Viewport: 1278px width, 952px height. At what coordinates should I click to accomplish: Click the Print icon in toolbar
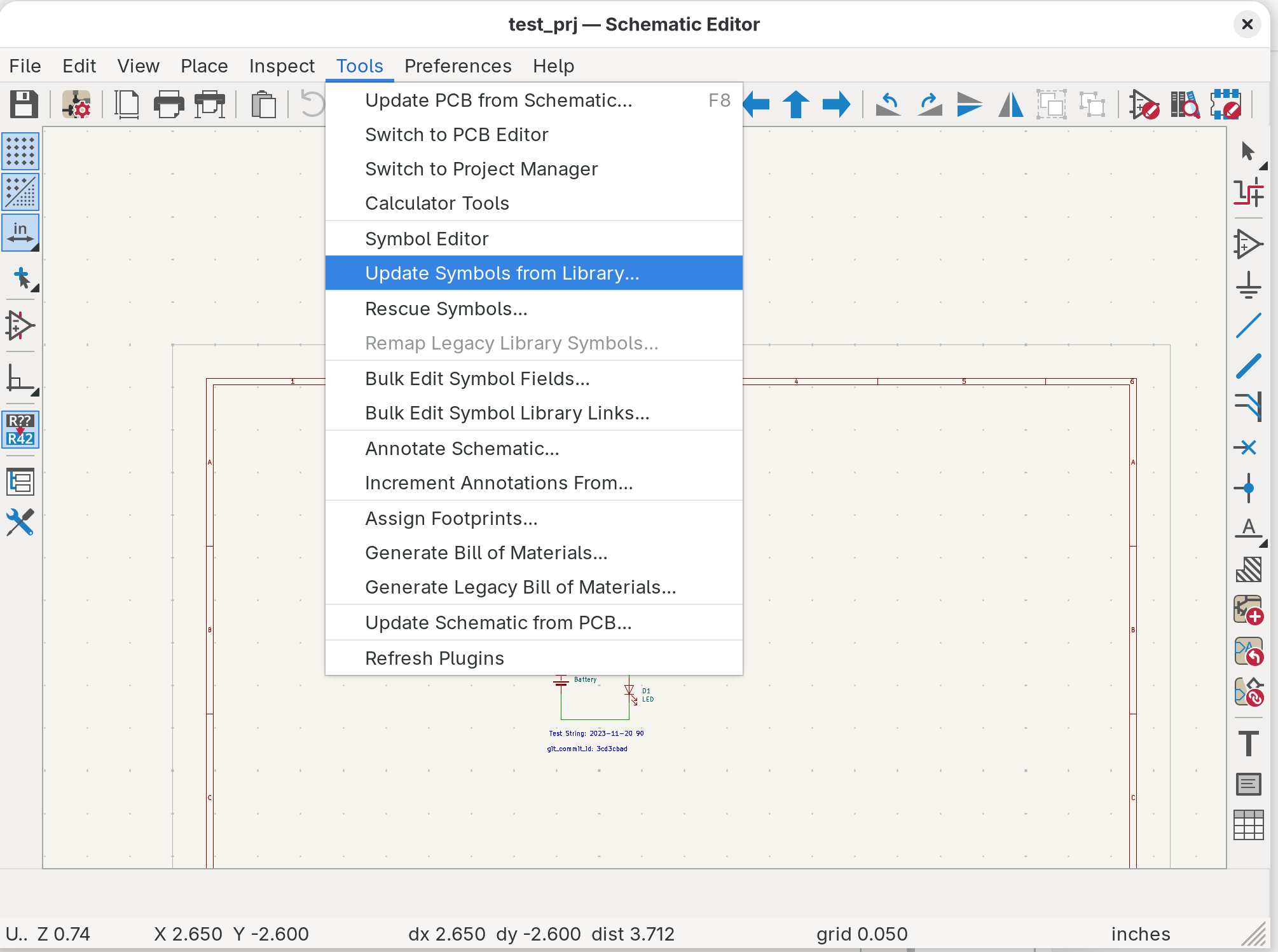coord(168,104)
